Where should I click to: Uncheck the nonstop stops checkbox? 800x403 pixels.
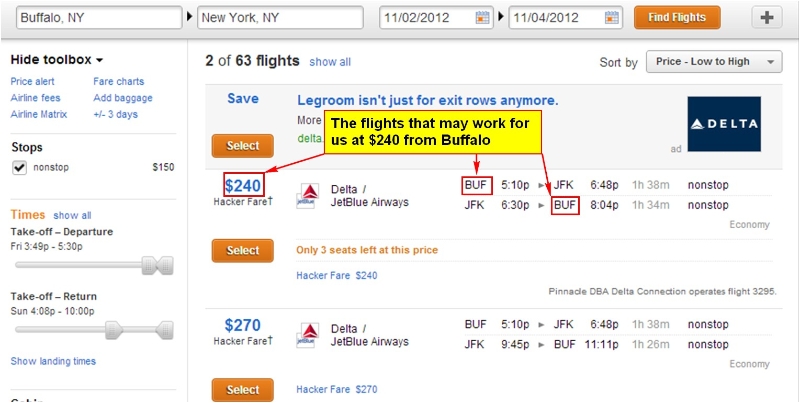(19, 168)
